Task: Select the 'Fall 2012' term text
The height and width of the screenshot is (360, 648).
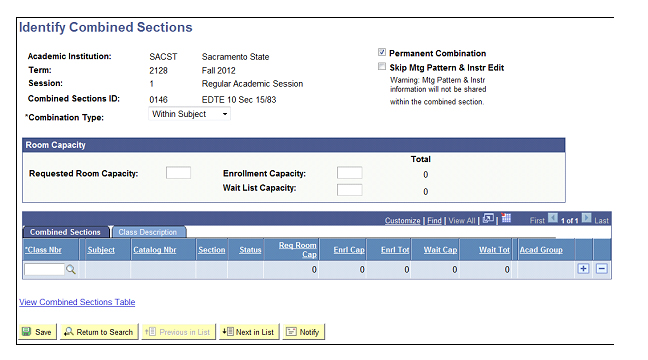Action: (x=218, y=71)
